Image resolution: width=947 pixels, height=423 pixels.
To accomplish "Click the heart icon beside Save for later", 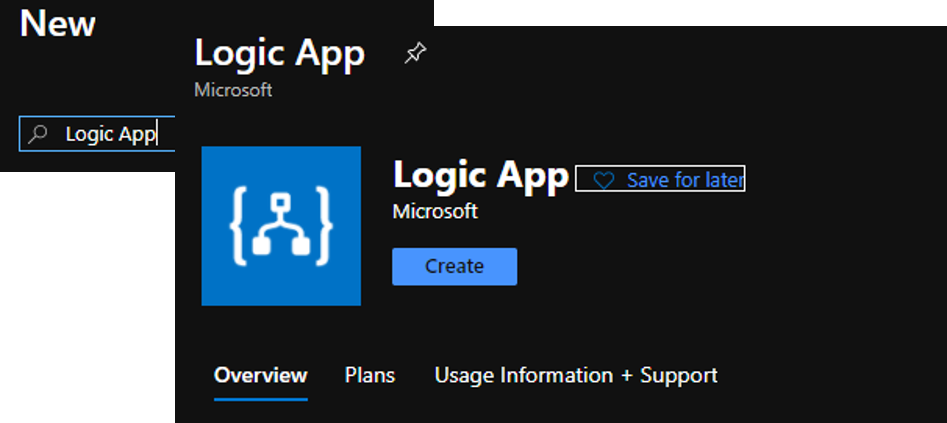I will 603,180.
